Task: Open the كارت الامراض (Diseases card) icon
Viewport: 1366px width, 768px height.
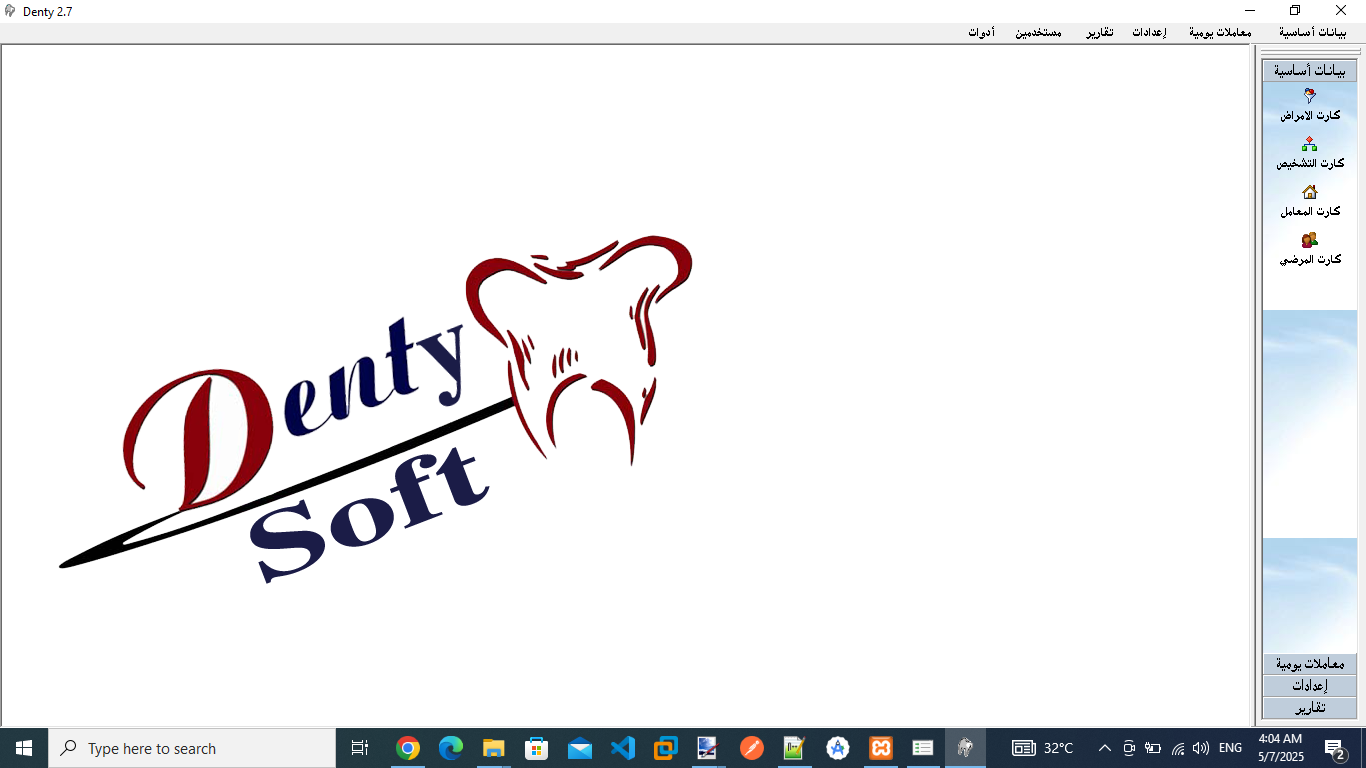Action: coord(1309,97)
